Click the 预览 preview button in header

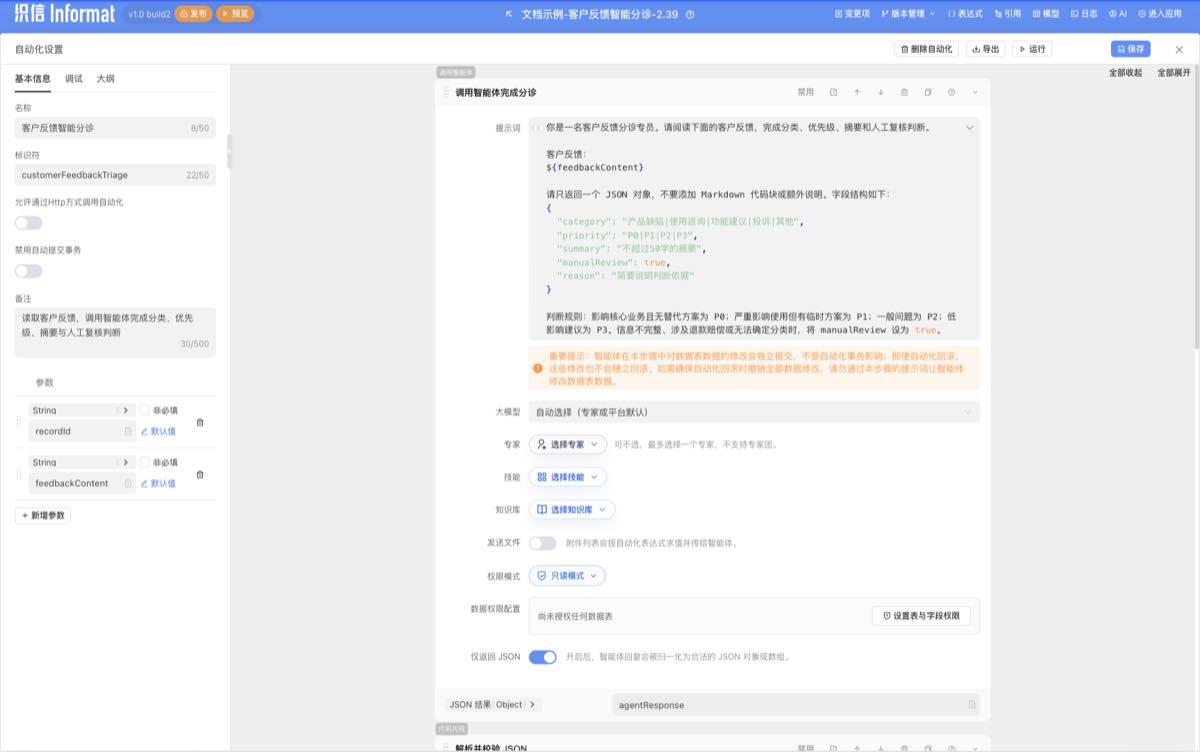pos(235,14)
